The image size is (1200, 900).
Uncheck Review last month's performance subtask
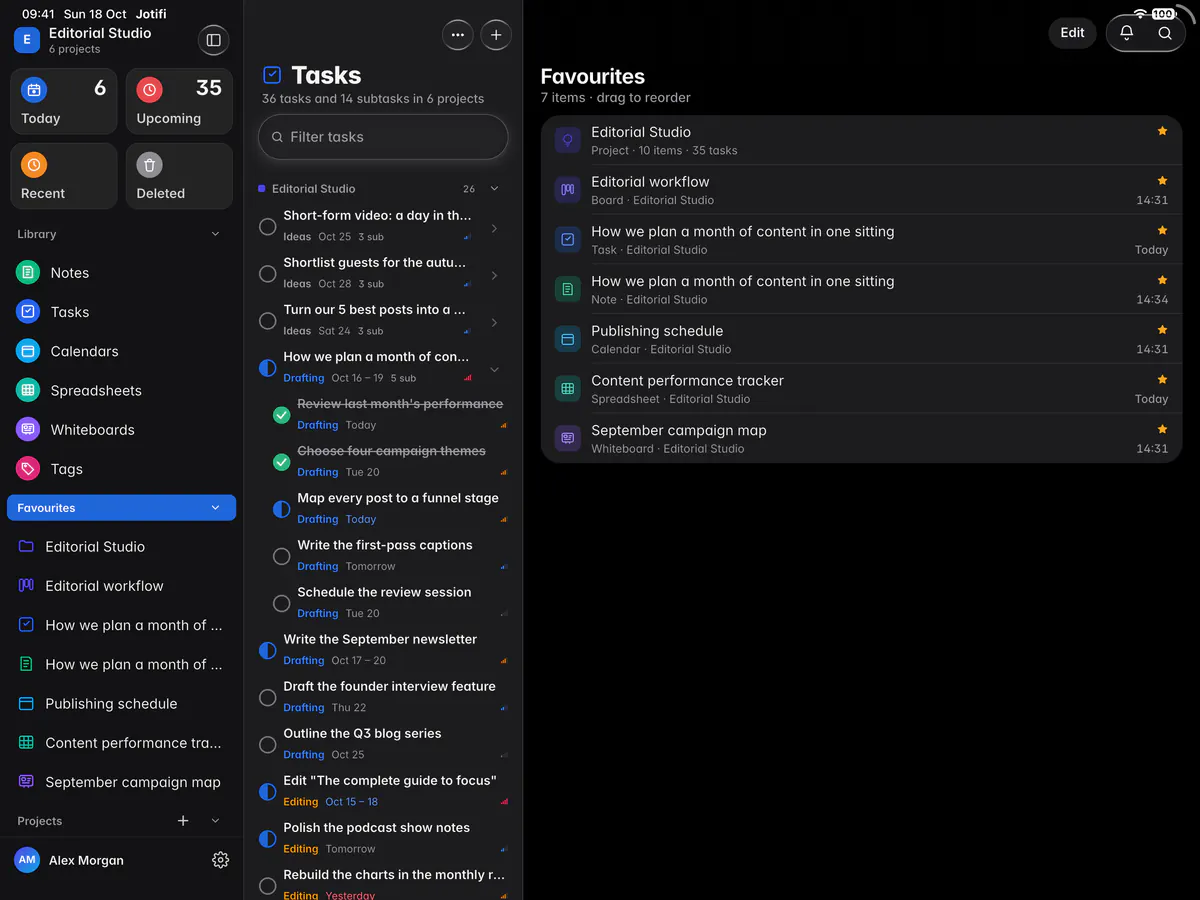pos(281,415)
